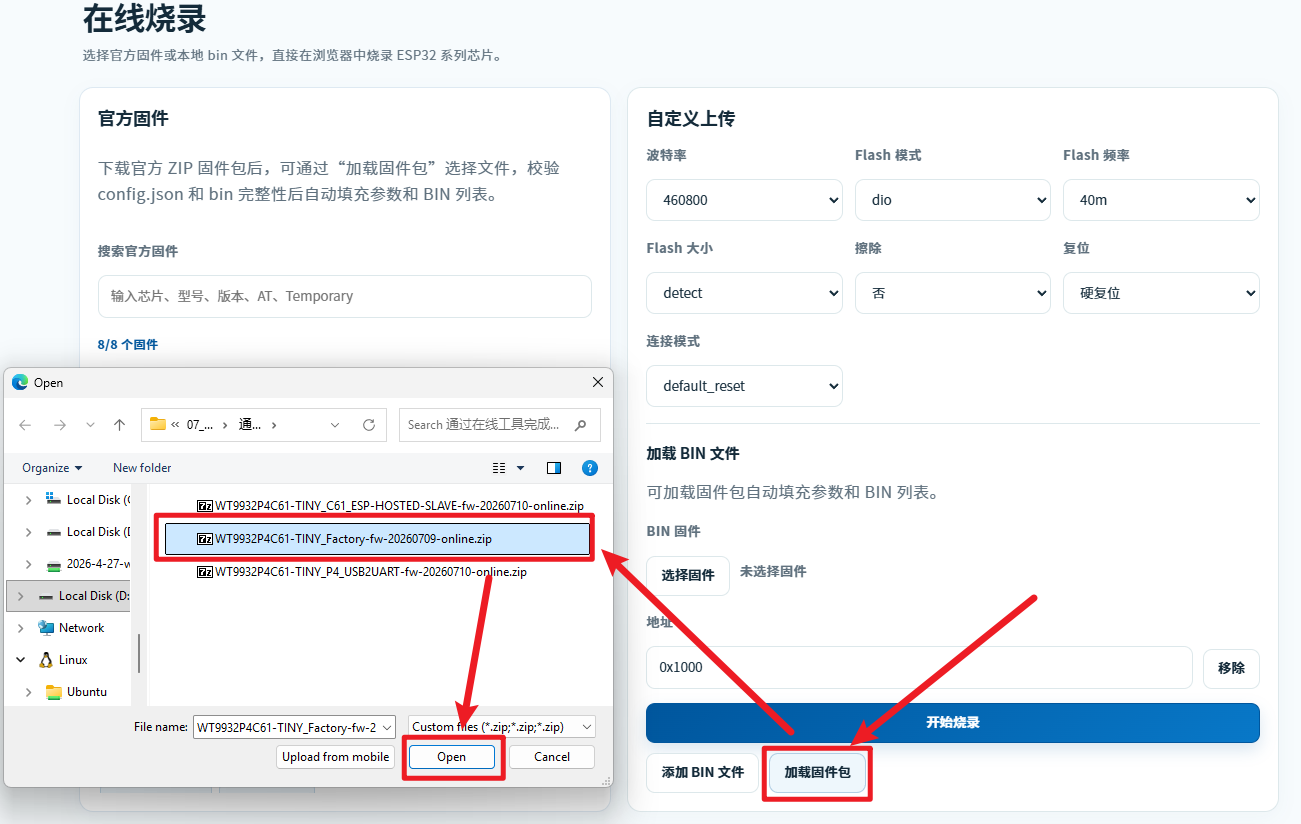Click the 开始烧录 button

pyautogui.click(x=953, y=723)
